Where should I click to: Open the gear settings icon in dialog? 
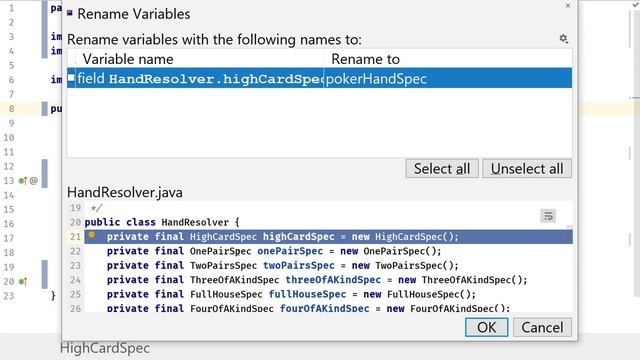click(563, 38)
